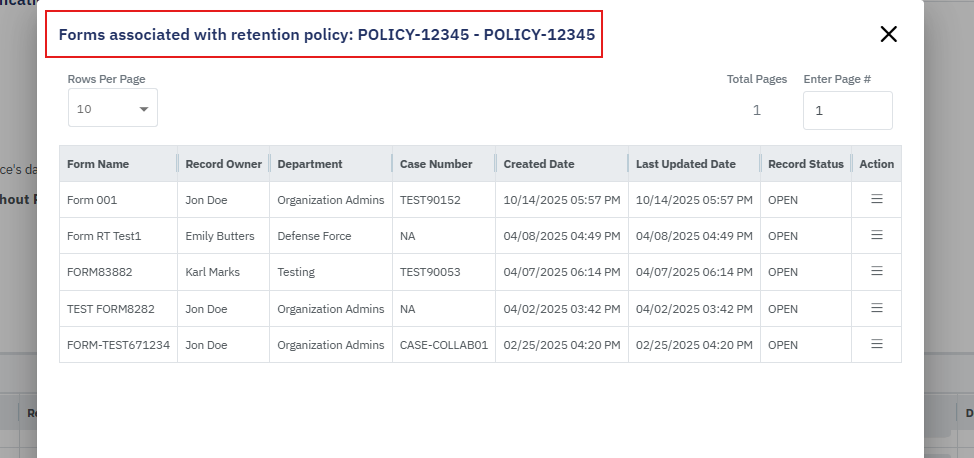Expand the Rows Per Page dropdown

tap(112, 109)
